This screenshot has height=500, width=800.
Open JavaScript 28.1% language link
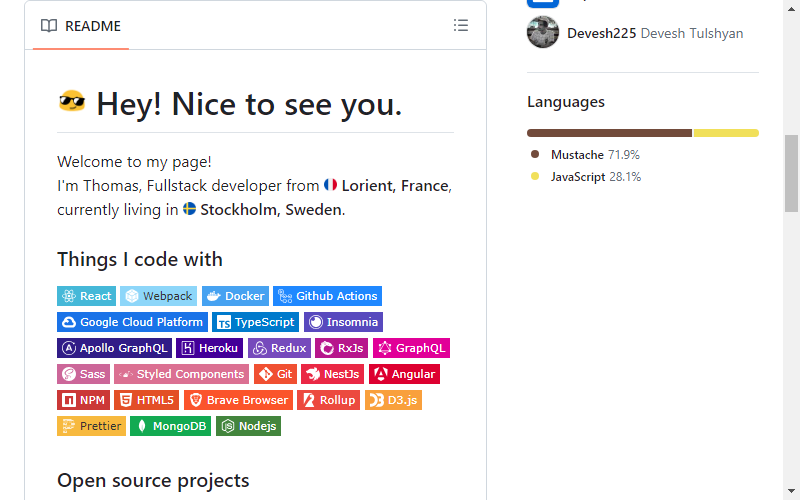point(586,177)
